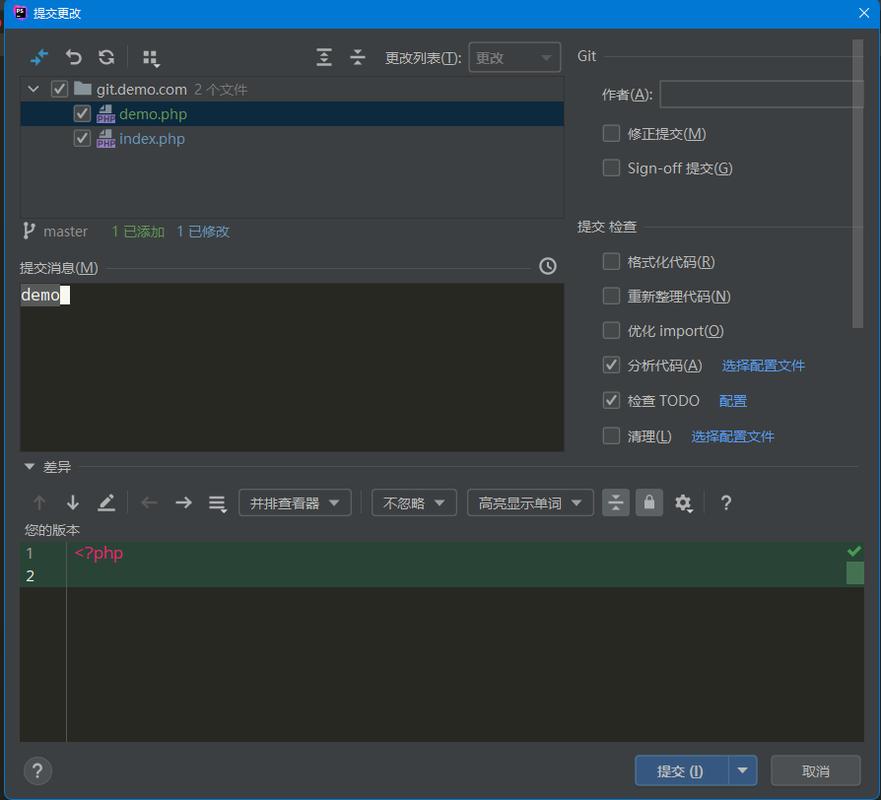Click the 取消 cancel button
This screenshot has height=800, width=881.
click(815, 771)
